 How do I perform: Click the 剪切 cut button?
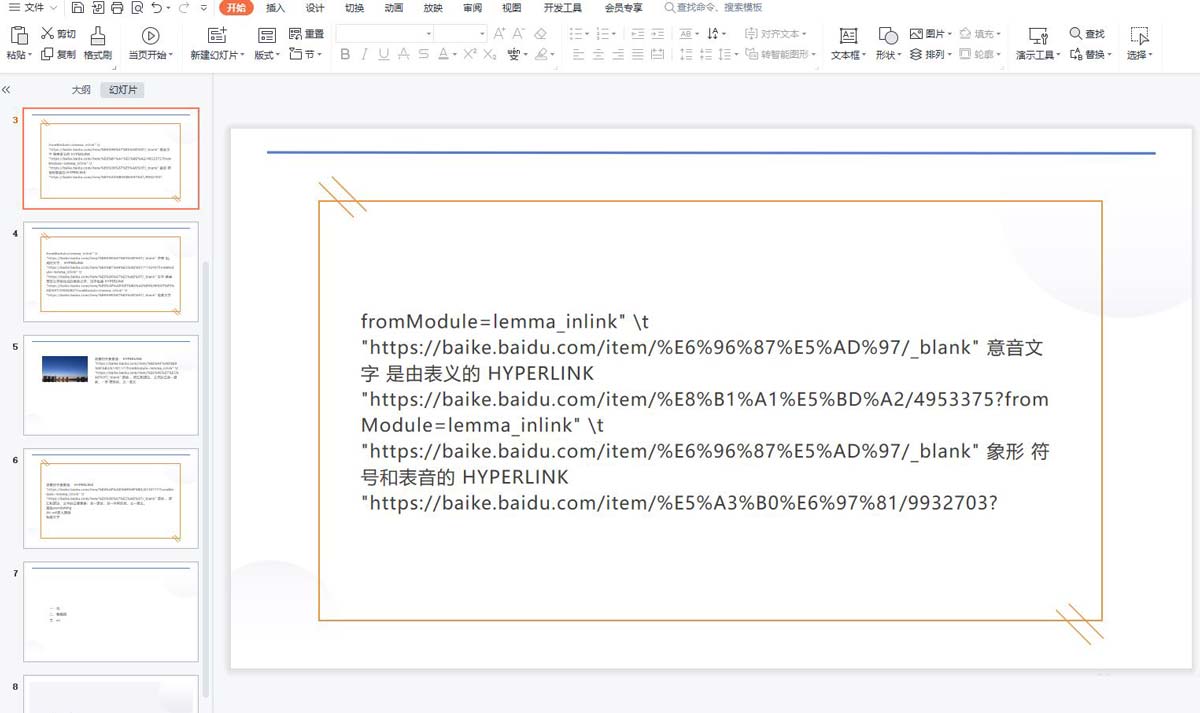tap(58, 34)
